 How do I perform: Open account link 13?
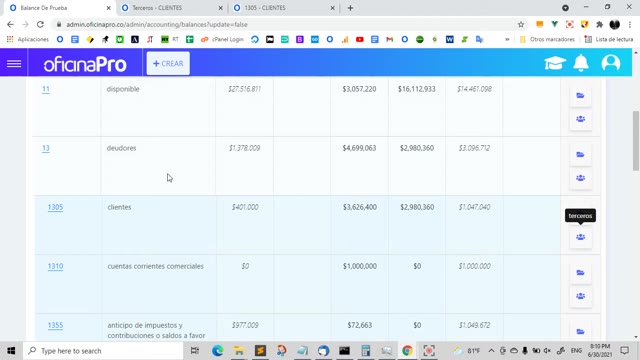coord(46,148)
